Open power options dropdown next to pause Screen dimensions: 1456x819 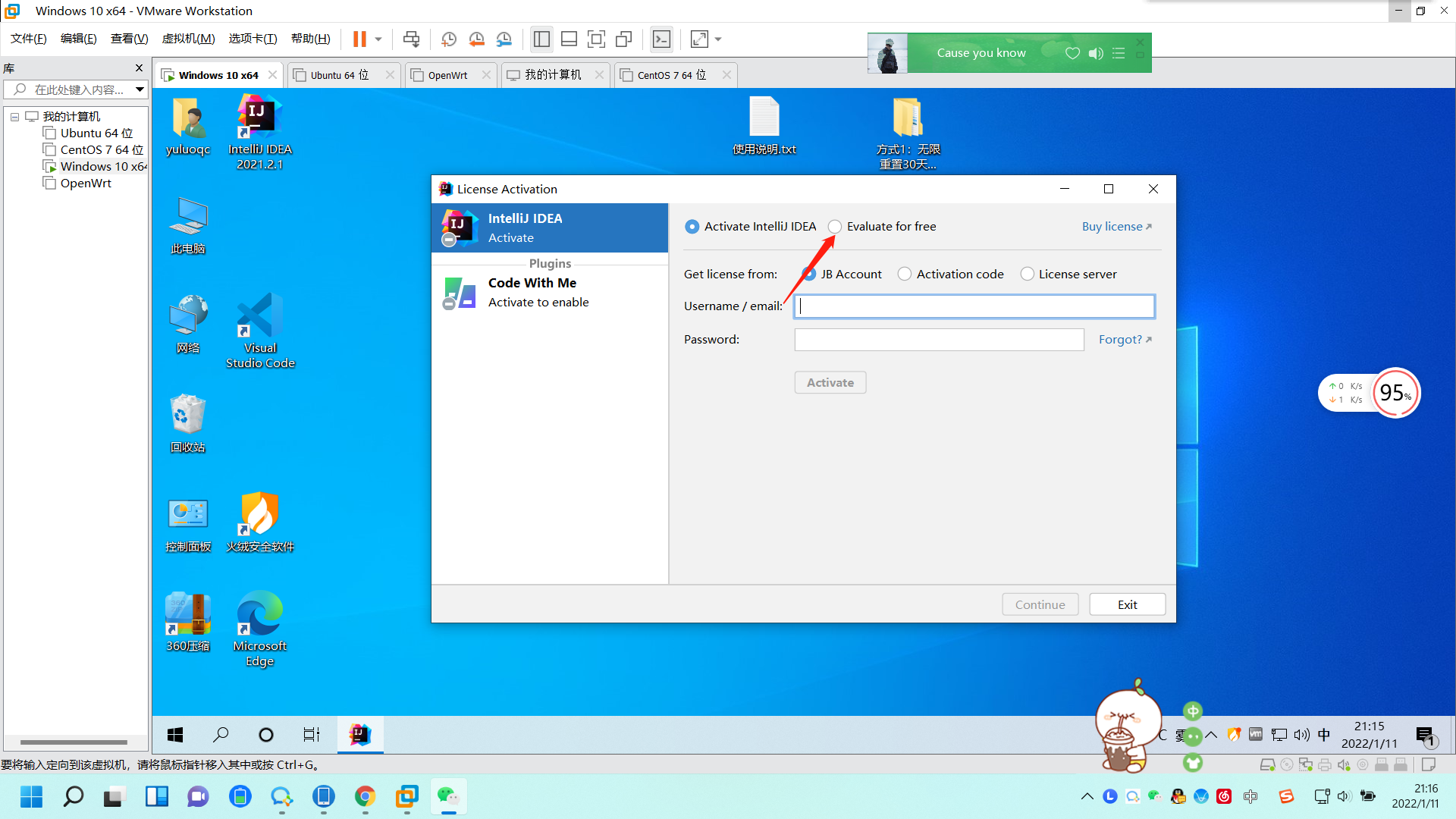(x=378, y=39)
